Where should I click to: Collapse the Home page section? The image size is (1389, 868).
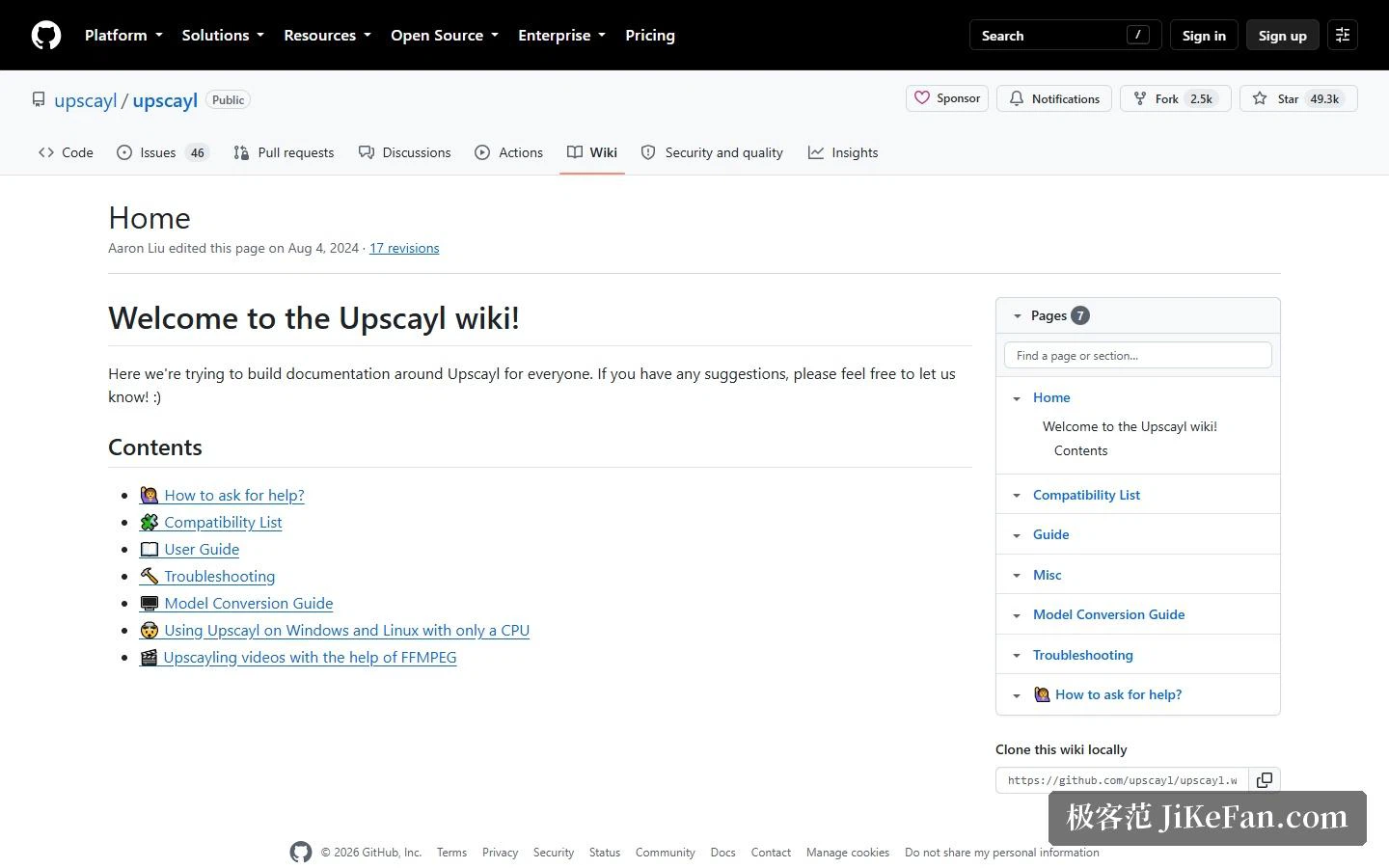(x=1017, y=398)
